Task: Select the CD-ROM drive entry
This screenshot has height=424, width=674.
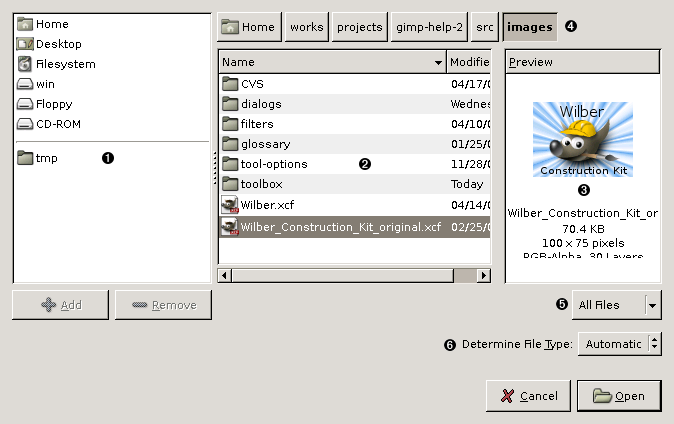Action: tap(58, 124)
